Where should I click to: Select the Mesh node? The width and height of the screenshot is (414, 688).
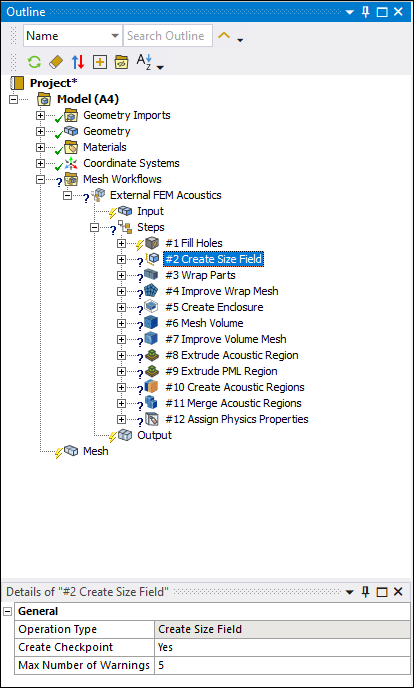pyautogui.click(x=96, y=451)
